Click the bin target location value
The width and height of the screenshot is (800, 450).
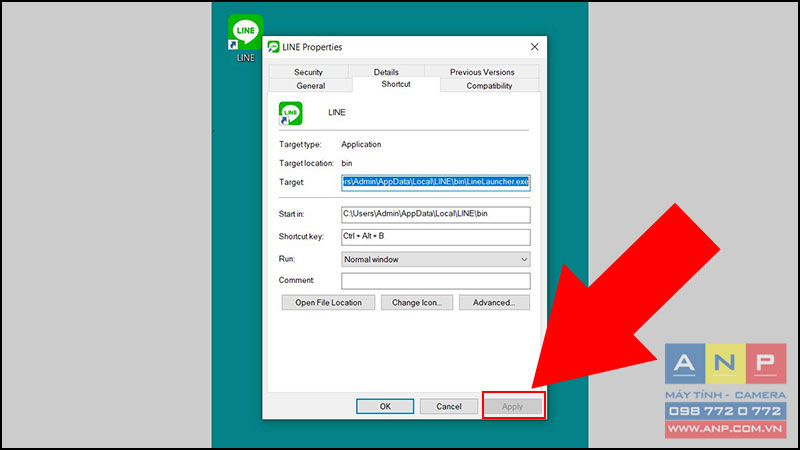[x=347, y=163]
